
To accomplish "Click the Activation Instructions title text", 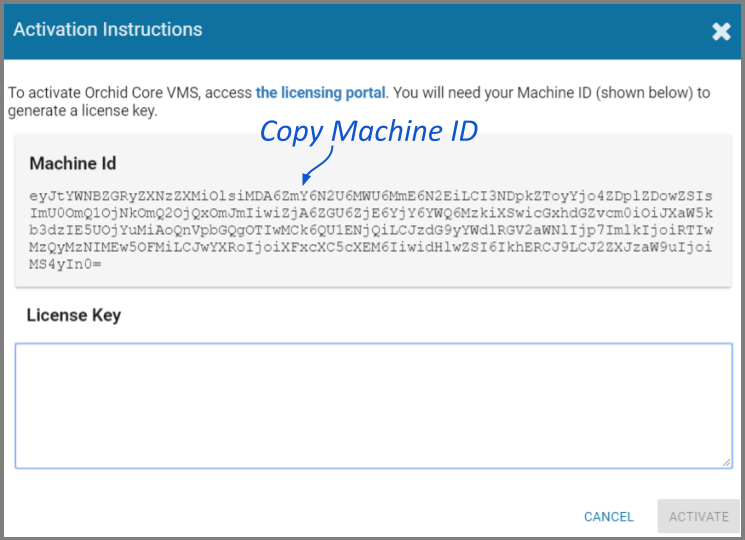I will pyautogui.click(x=108, y=29).
